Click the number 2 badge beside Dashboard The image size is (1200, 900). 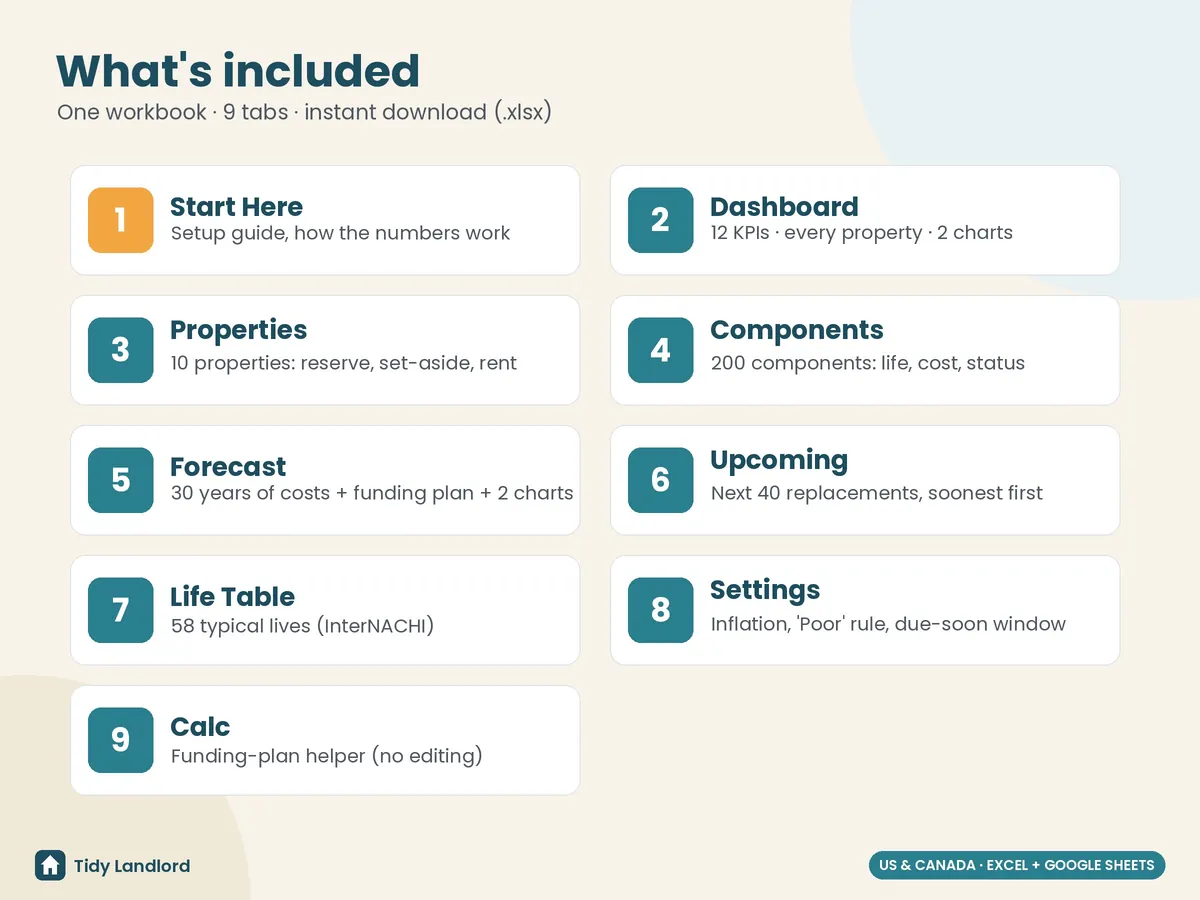(x=661, y=220)
